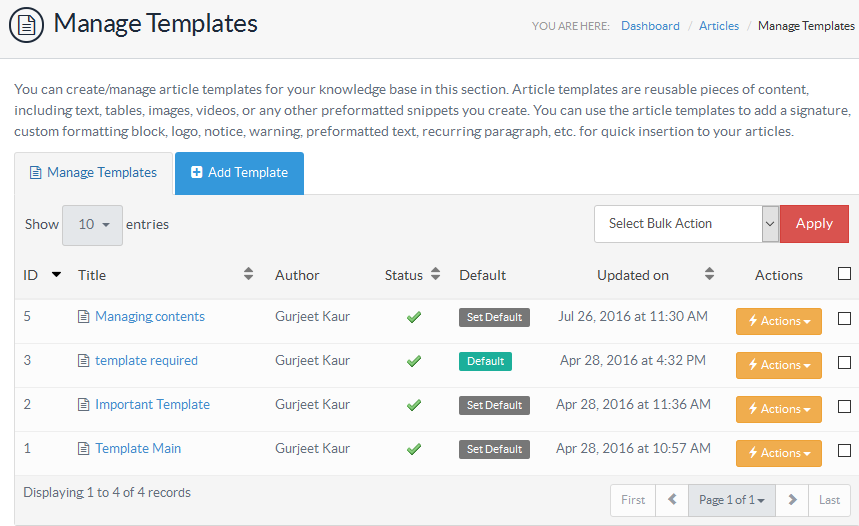
Task: Toggle the select-all checkbox in header
Action: click(x=844, y=273)
